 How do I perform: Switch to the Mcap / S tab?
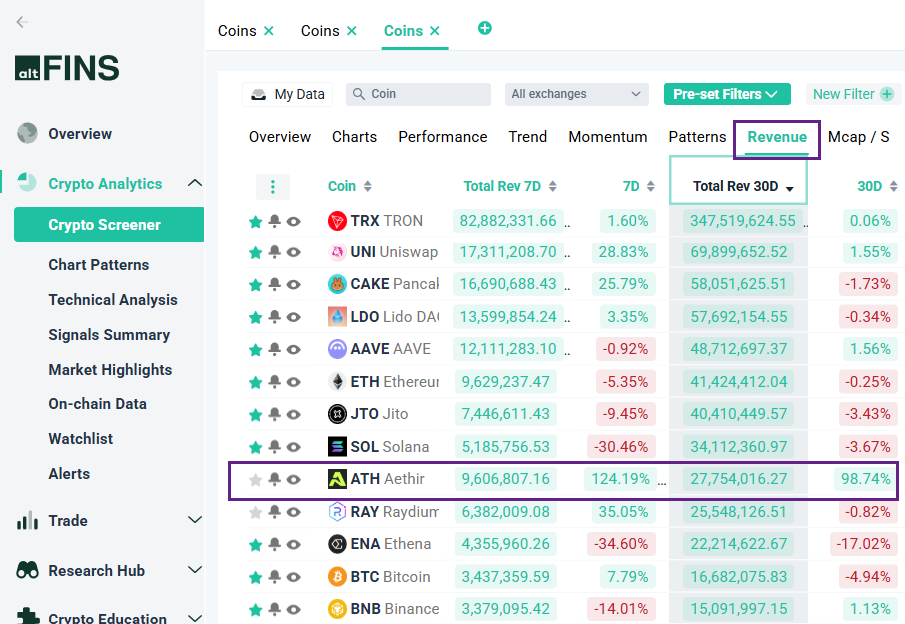tap(858, 137)
